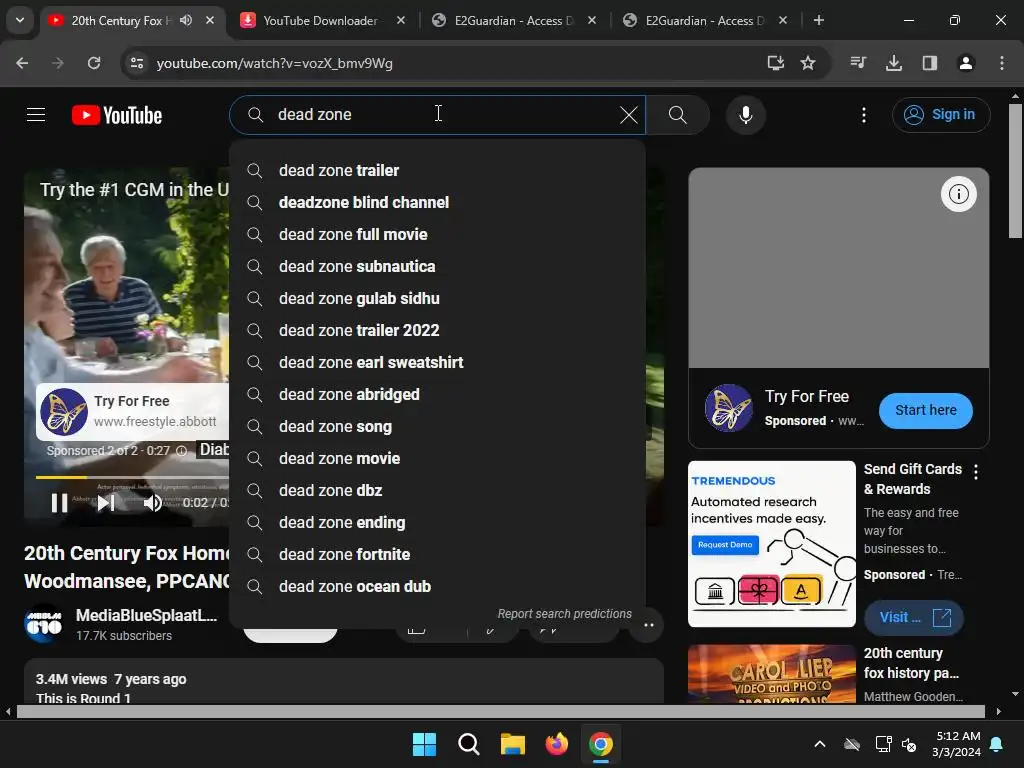The image size is (1024, 768).
Task: Choose suggestion 'dead zone song'
Action: [x=438, y=426]
